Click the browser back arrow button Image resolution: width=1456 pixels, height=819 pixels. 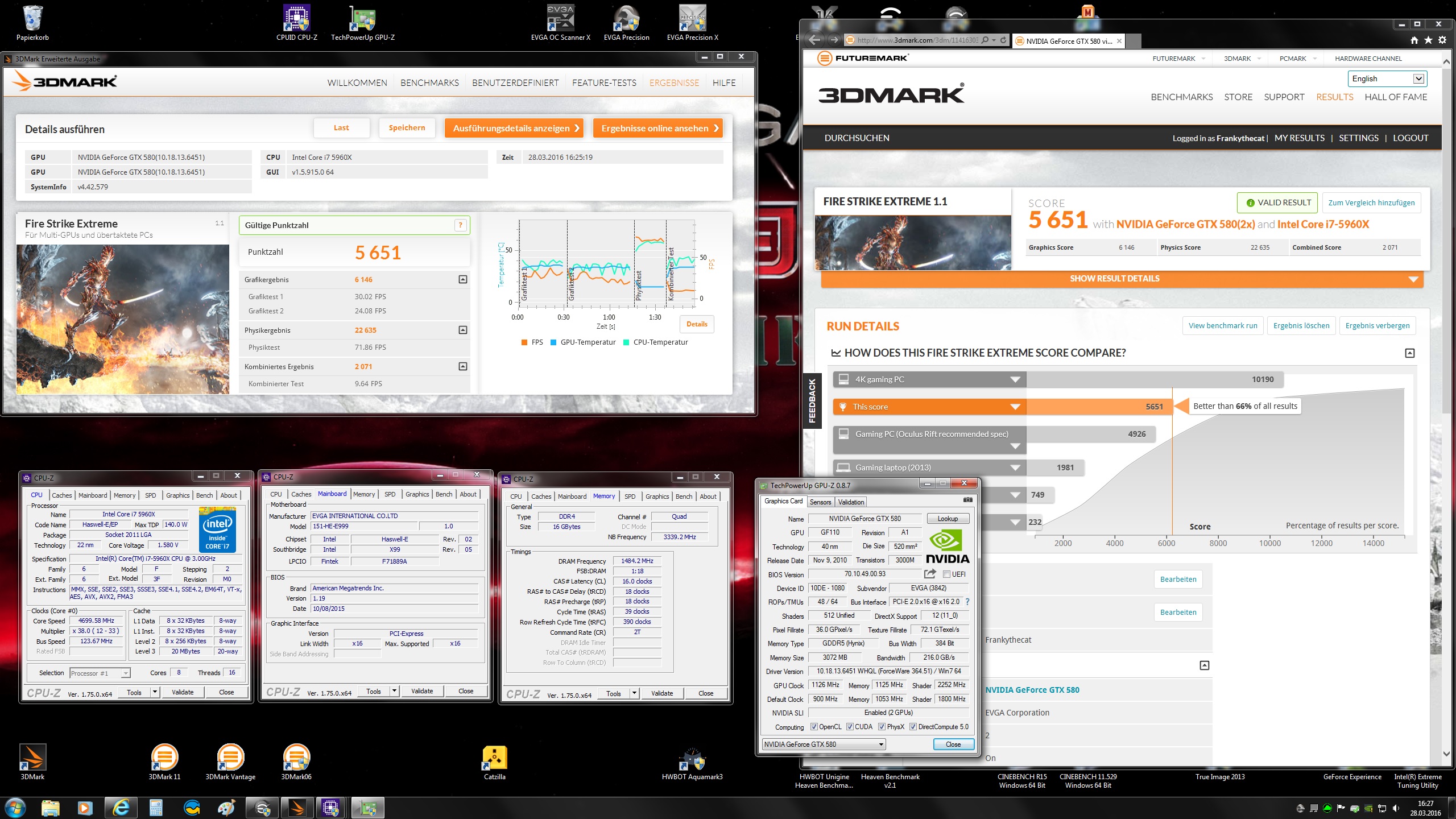[815, 40]
